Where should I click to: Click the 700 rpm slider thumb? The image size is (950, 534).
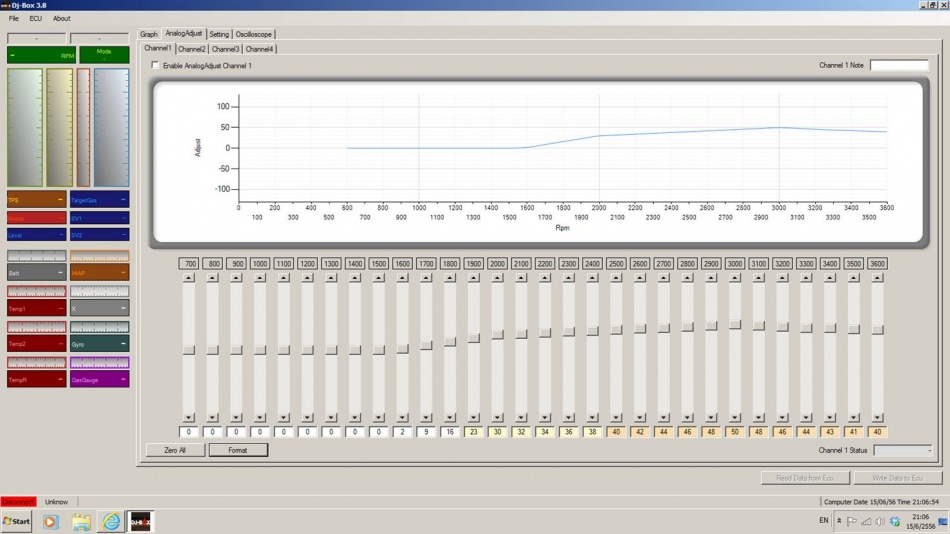(189, 350)
